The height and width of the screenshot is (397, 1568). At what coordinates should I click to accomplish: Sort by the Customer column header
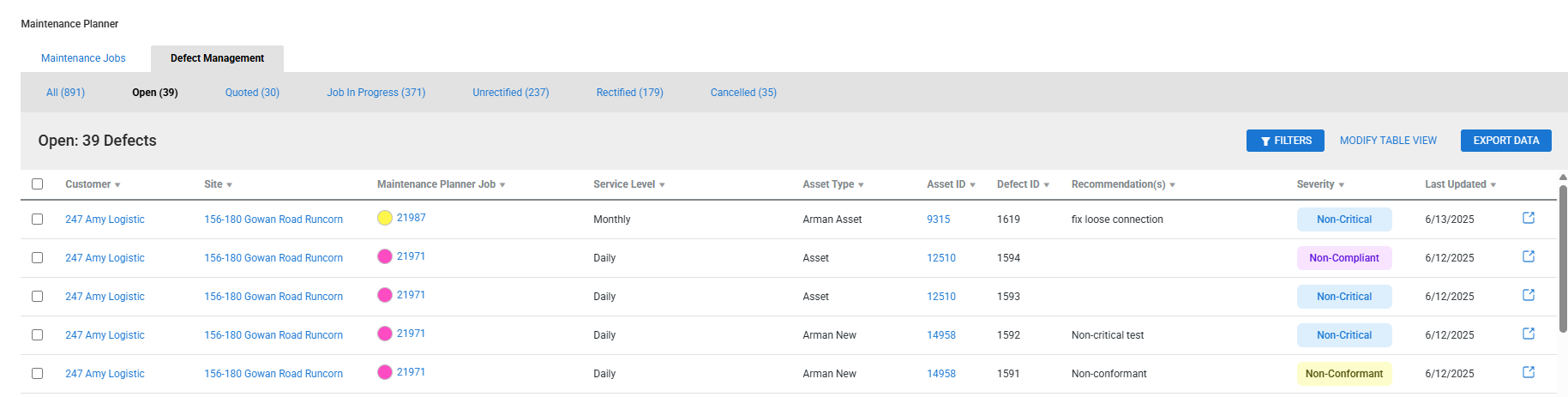click(88, 184)
